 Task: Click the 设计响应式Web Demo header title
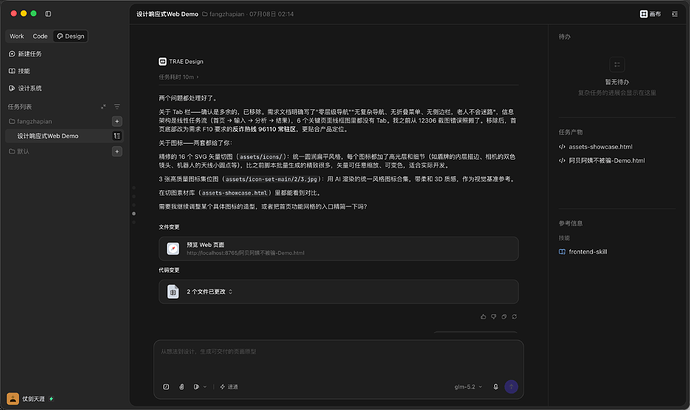coord(167,14)
